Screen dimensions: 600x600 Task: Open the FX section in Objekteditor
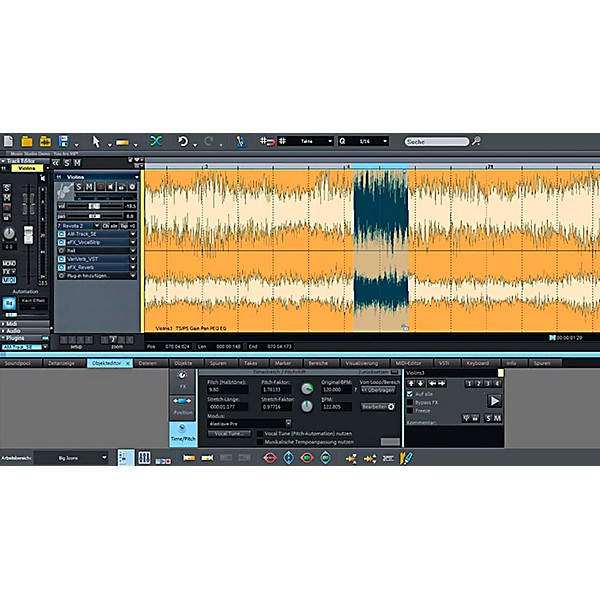click(183, 380)
